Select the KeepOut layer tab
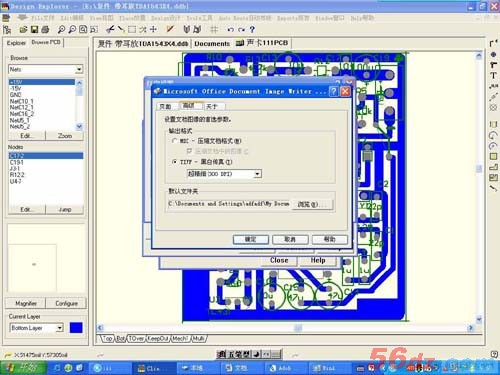 pyautogui.click(x=158, y=339)
